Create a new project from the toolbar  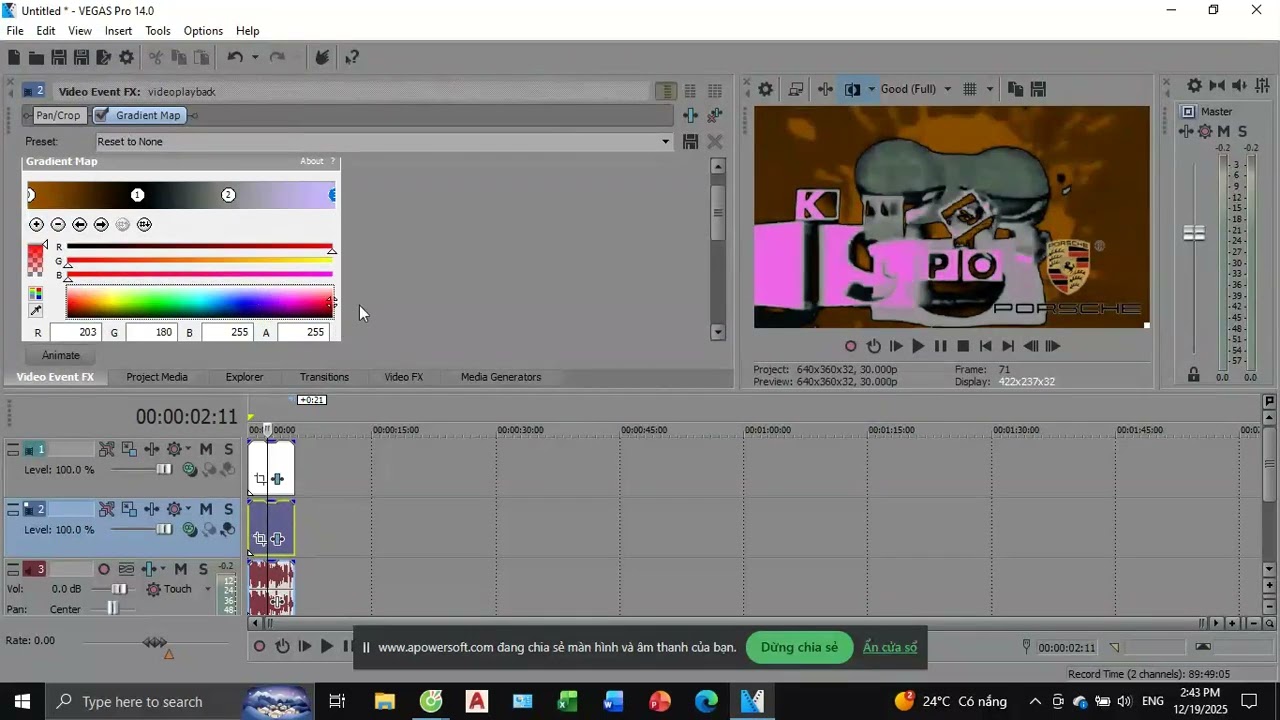pyautogui.click(x=14, y=58)
